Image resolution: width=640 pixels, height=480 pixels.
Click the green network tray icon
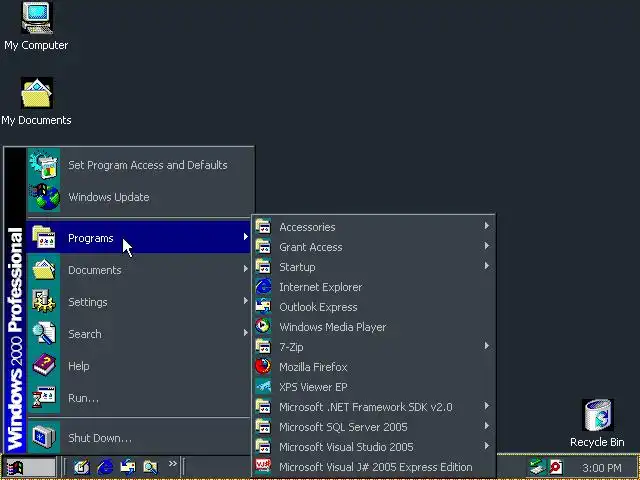click(537, 467)
